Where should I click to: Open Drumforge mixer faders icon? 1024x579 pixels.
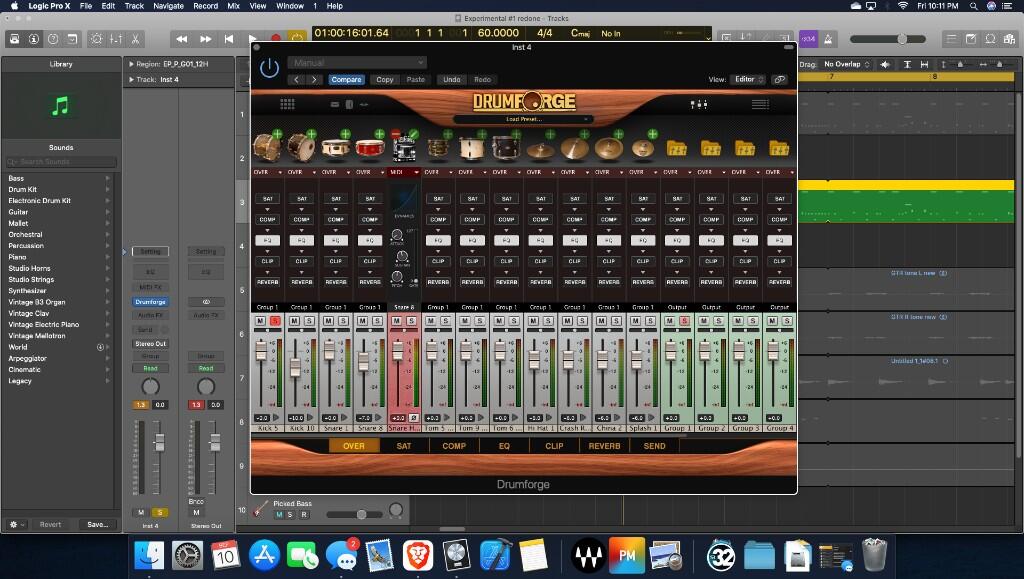699,104
